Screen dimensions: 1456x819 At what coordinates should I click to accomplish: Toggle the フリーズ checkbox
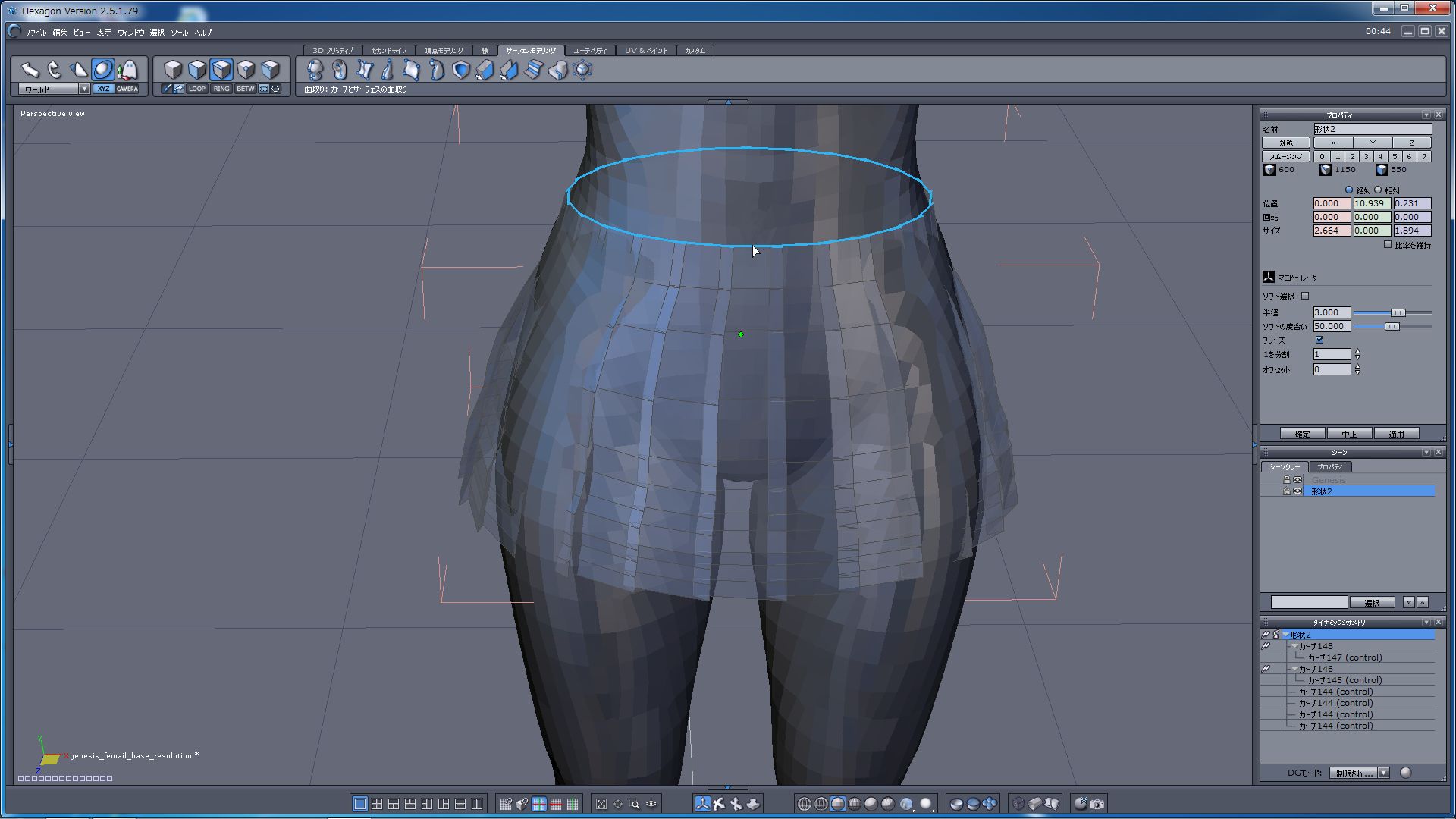[x=1319, y=340]
